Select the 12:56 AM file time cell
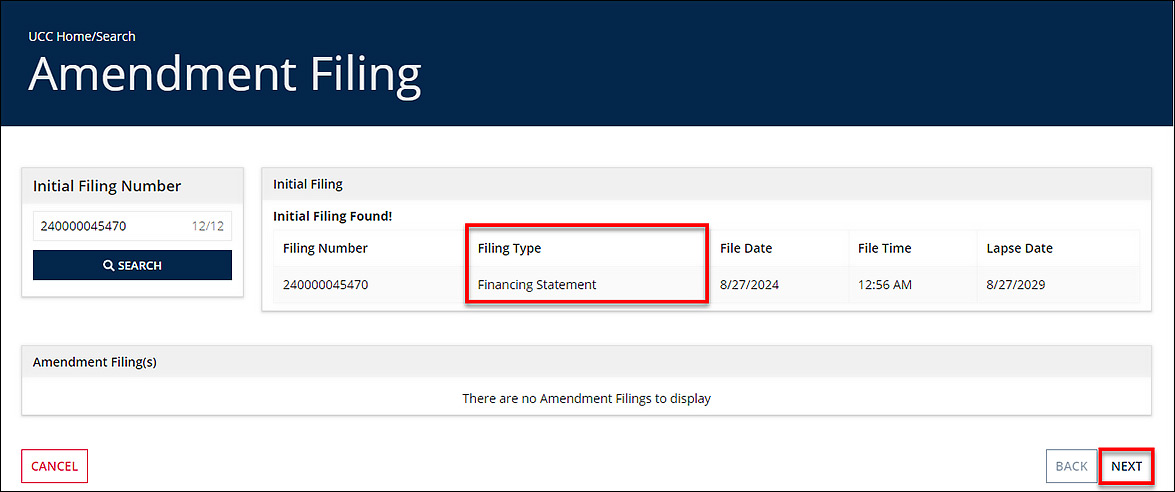This screenshot has height=492, width=1175. pos(885,285)
